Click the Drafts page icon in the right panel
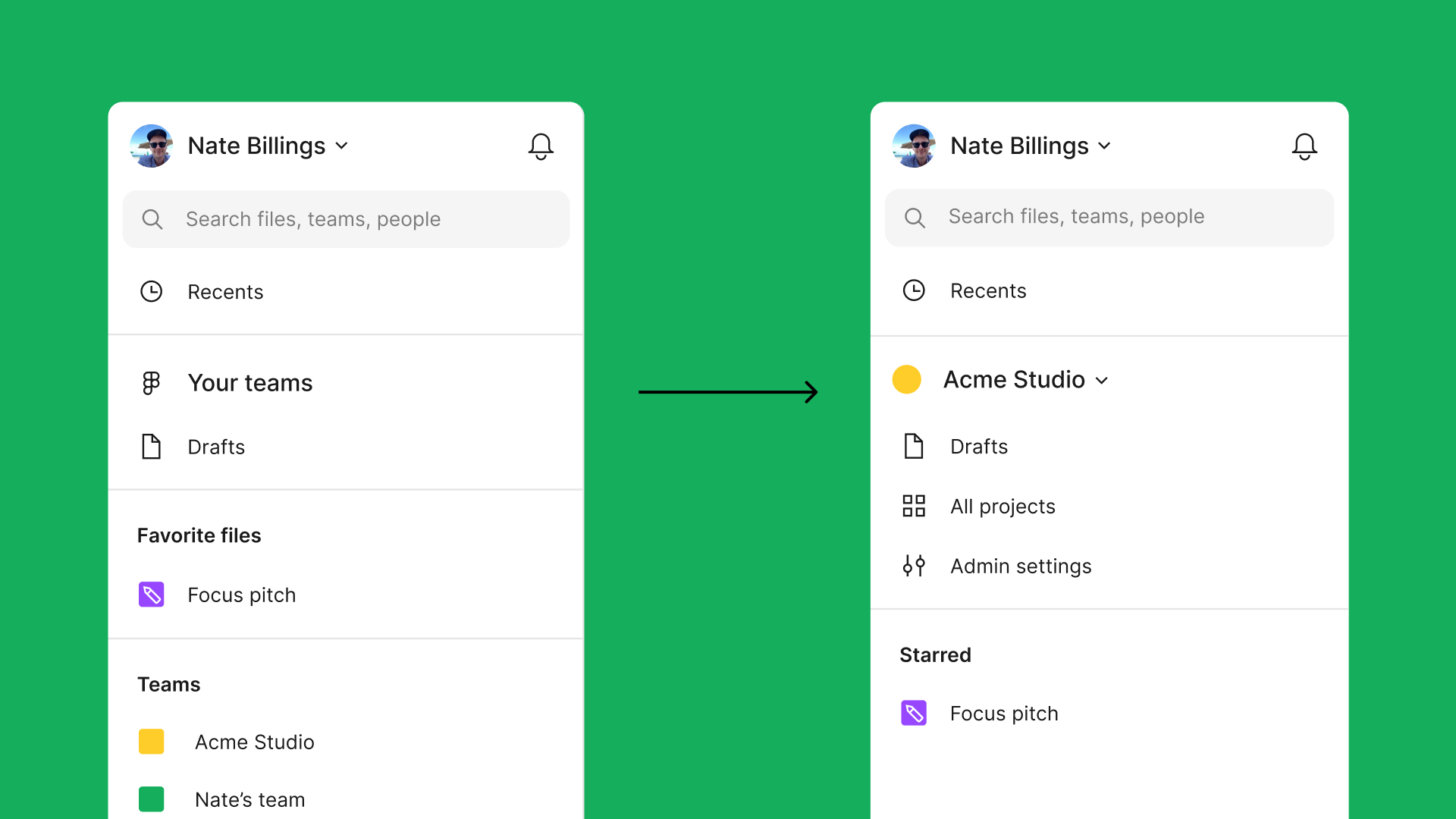The height and width of the screenshot is (819, 1456). click(914, 446)
